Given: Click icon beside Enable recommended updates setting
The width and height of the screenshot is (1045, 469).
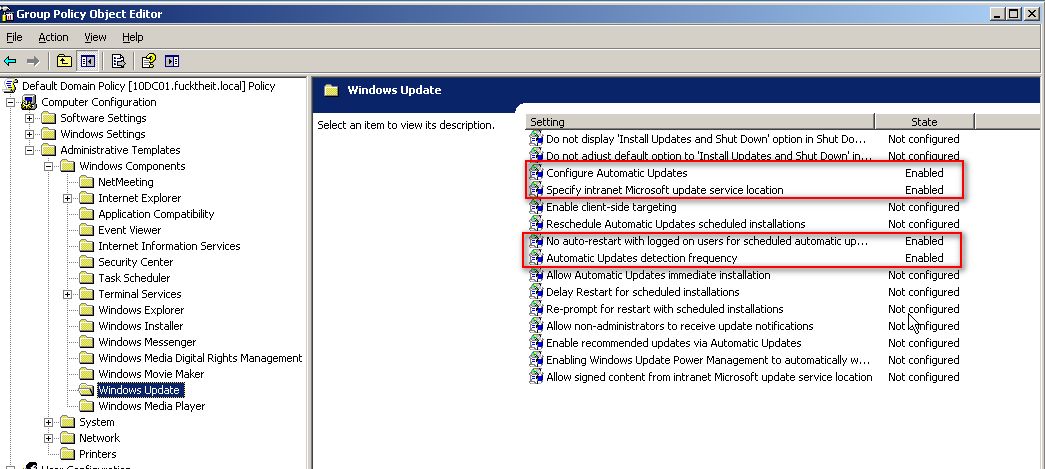Looking at the screenshot, I should 536,343.
